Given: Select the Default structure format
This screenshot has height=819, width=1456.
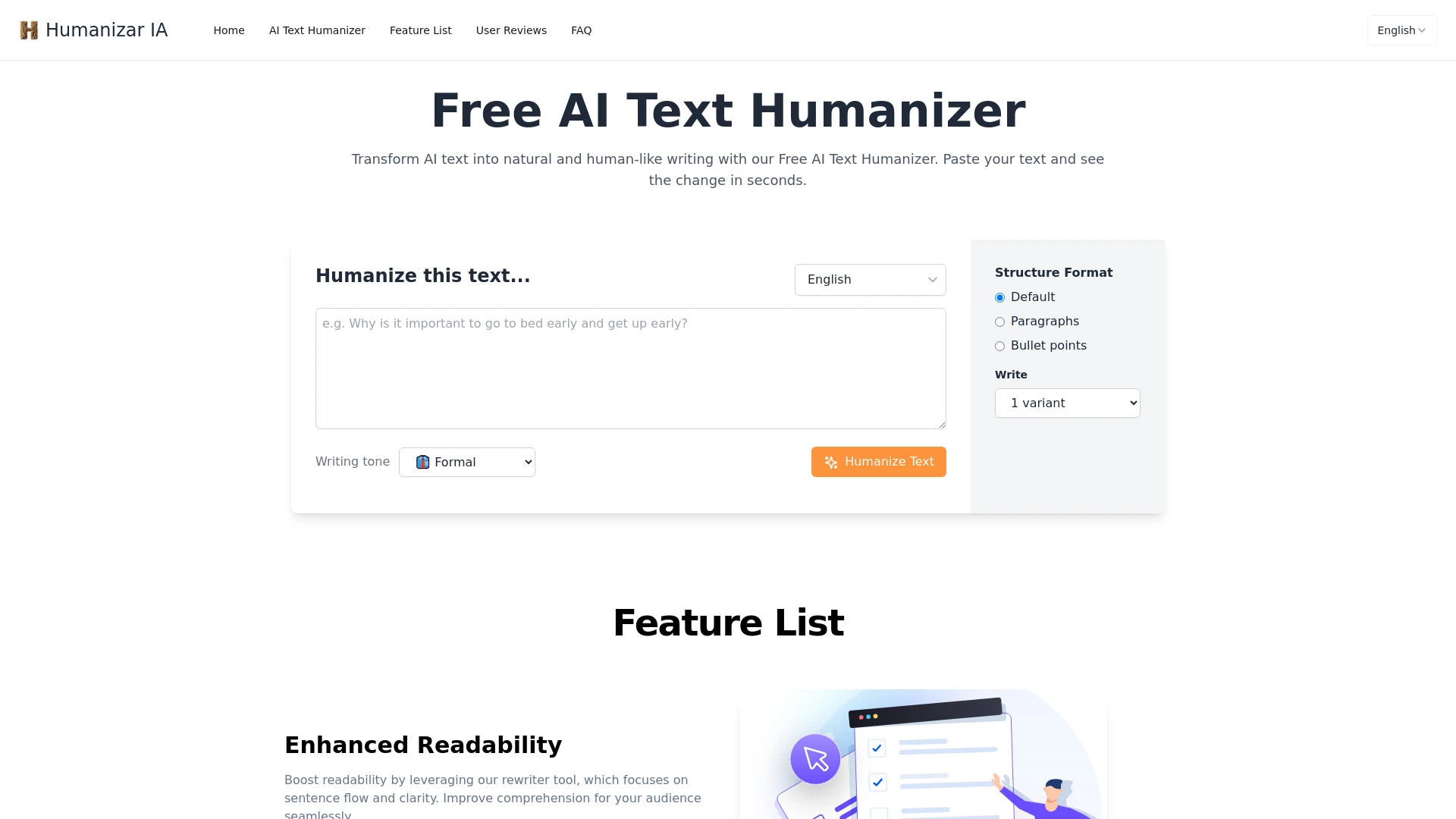Looking at the screenshot, I should coord(999,297).
